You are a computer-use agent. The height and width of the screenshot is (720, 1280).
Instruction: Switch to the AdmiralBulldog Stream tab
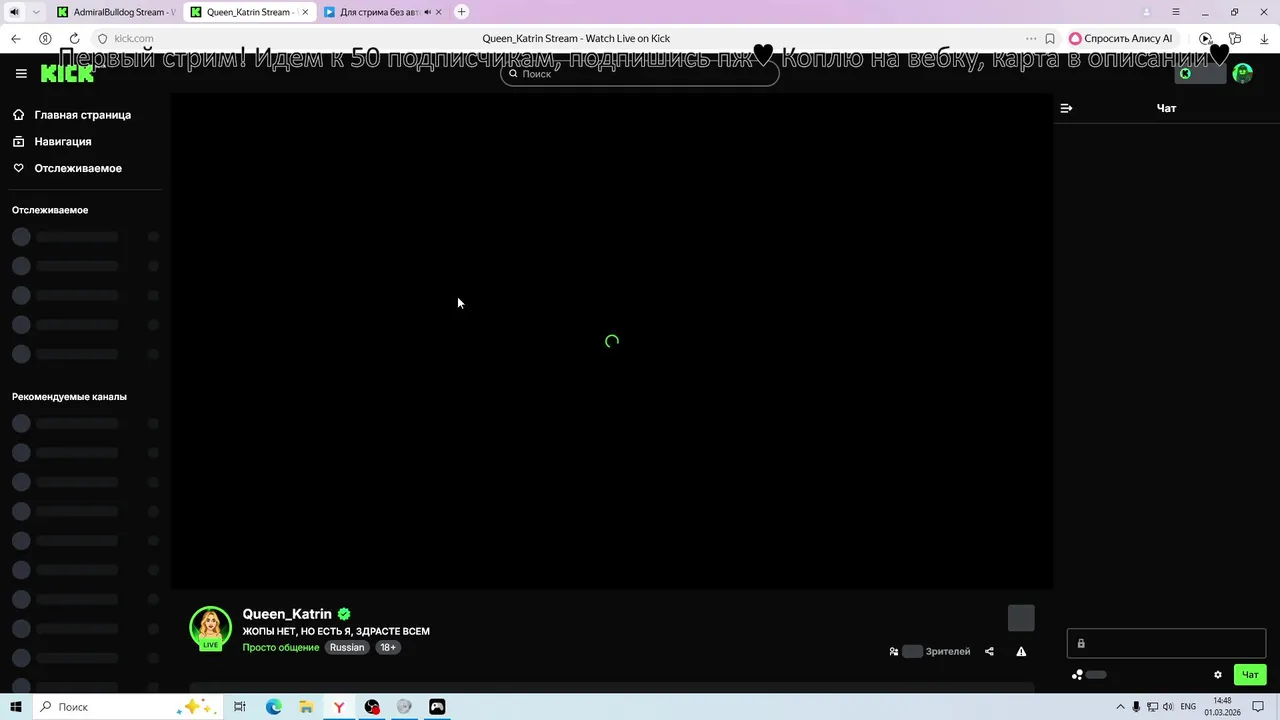[115, 12]
